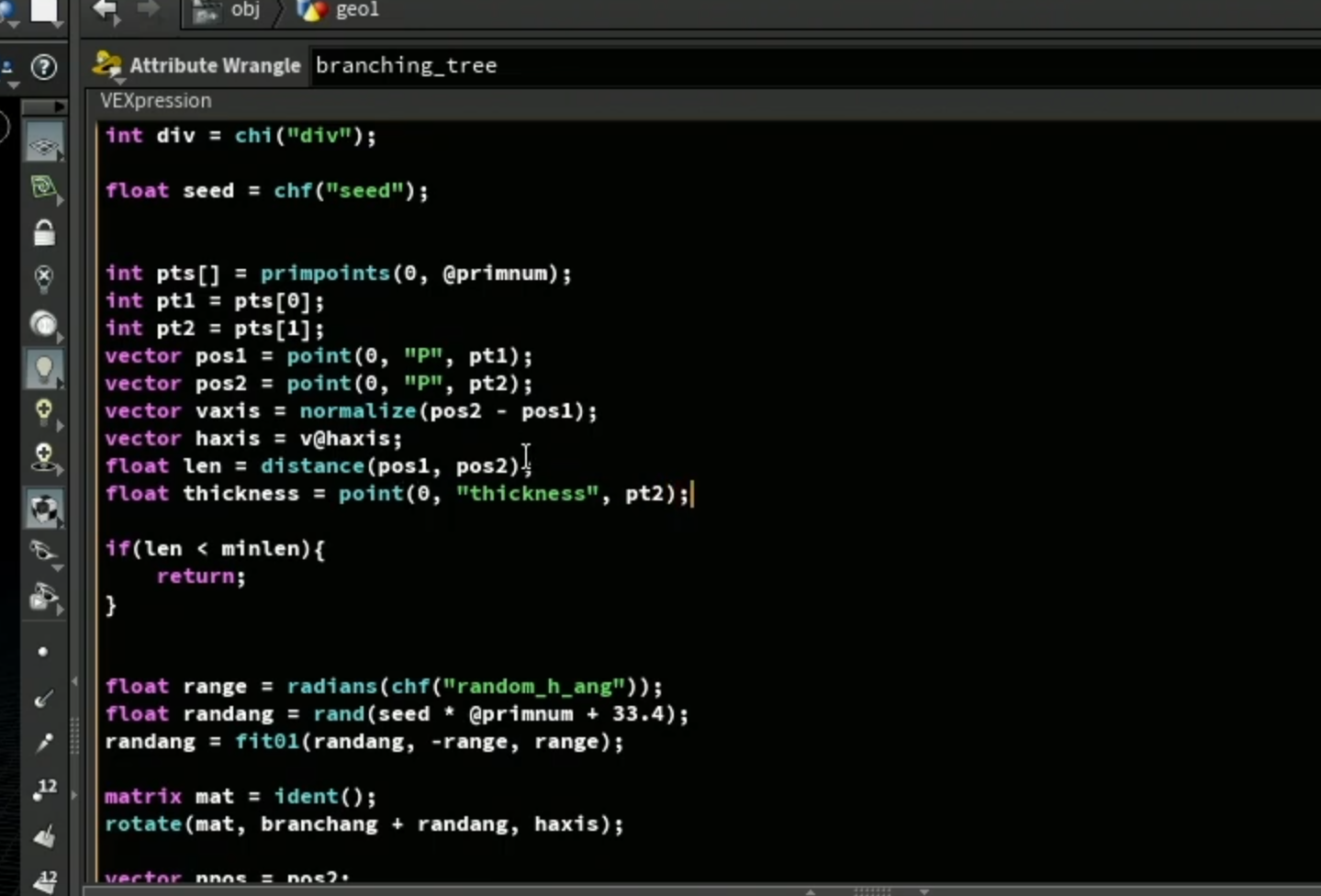Screen dimensions: 1321x896
Task: Click the back navigation arrow
Action: (106, 10)
